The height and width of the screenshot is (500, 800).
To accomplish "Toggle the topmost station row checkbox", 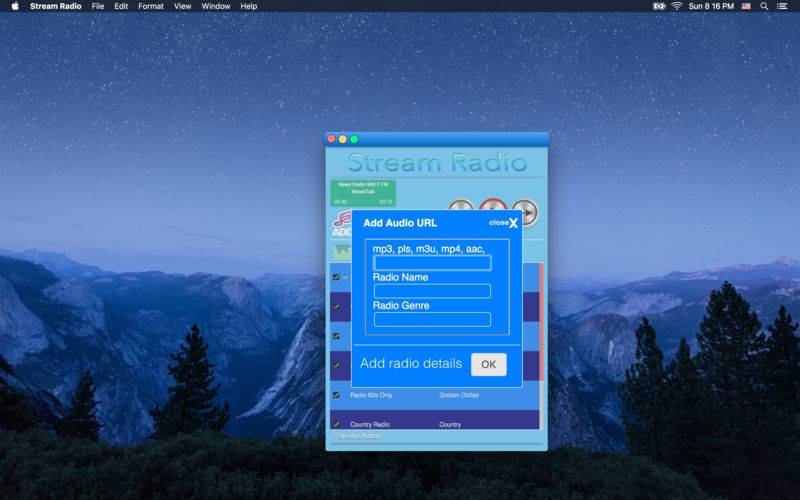I will pos(336,277).
